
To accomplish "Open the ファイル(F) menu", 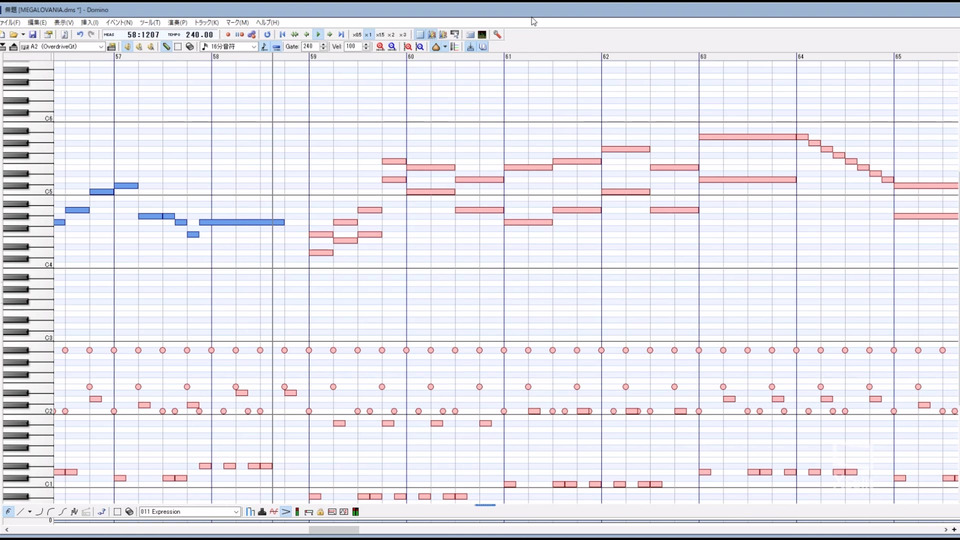I will tap(10, 23).
